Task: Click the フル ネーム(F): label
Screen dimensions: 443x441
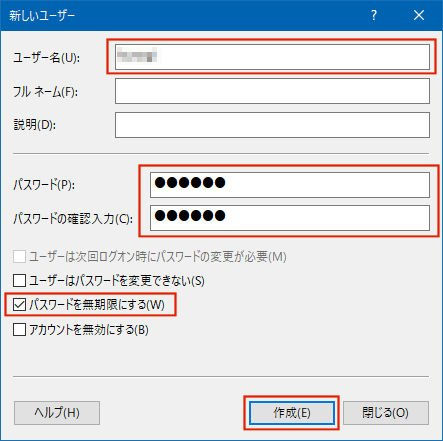Action: 45,91
